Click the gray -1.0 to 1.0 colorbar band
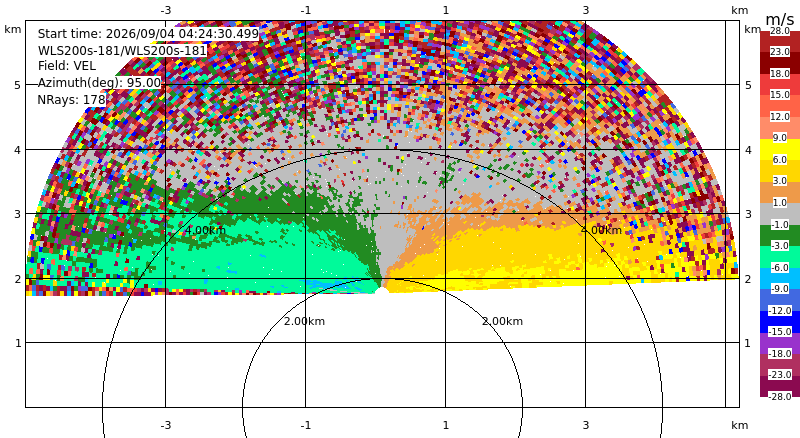 point(780,214)
